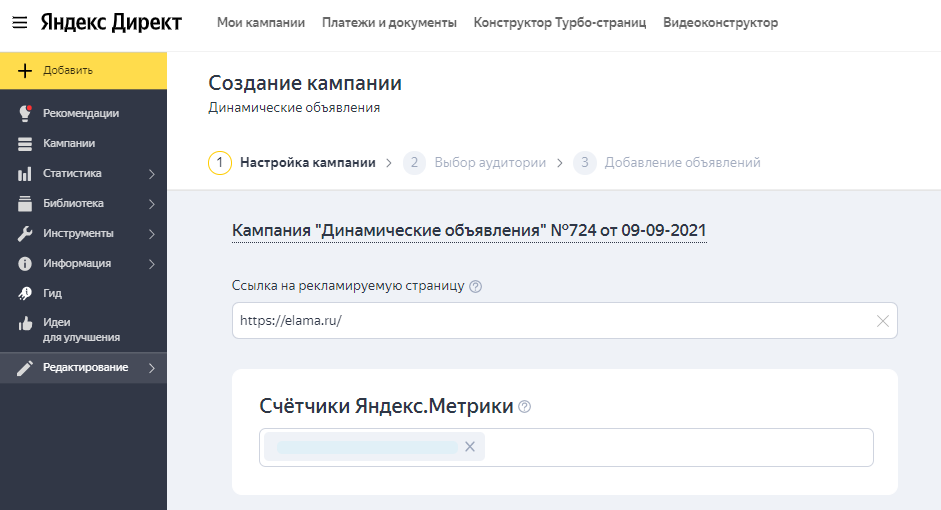
Task: Expand the Редактирование submenu chevron
Action: click(152, 368)
